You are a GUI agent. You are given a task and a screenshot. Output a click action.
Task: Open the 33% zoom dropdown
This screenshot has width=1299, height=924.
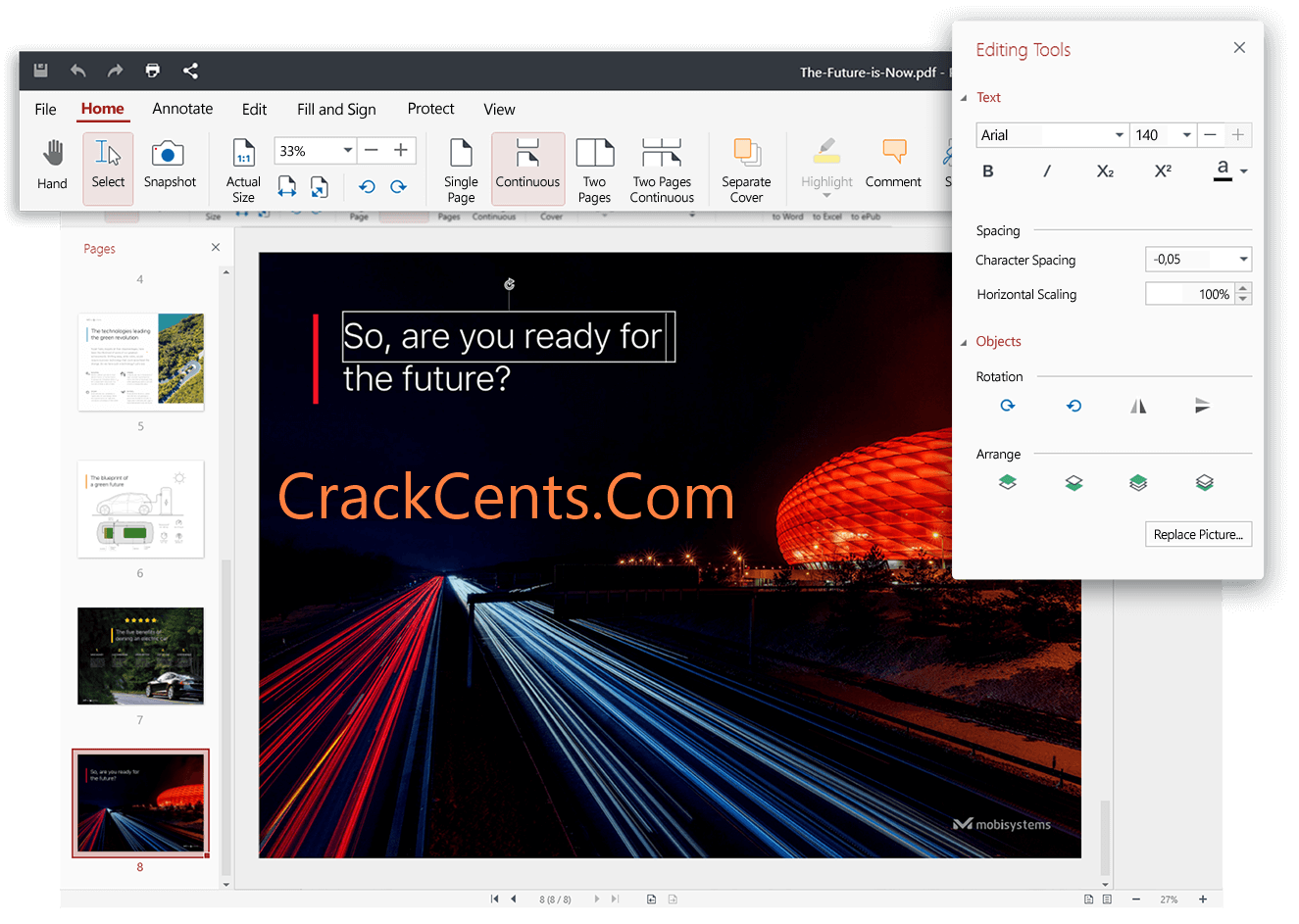348,150
